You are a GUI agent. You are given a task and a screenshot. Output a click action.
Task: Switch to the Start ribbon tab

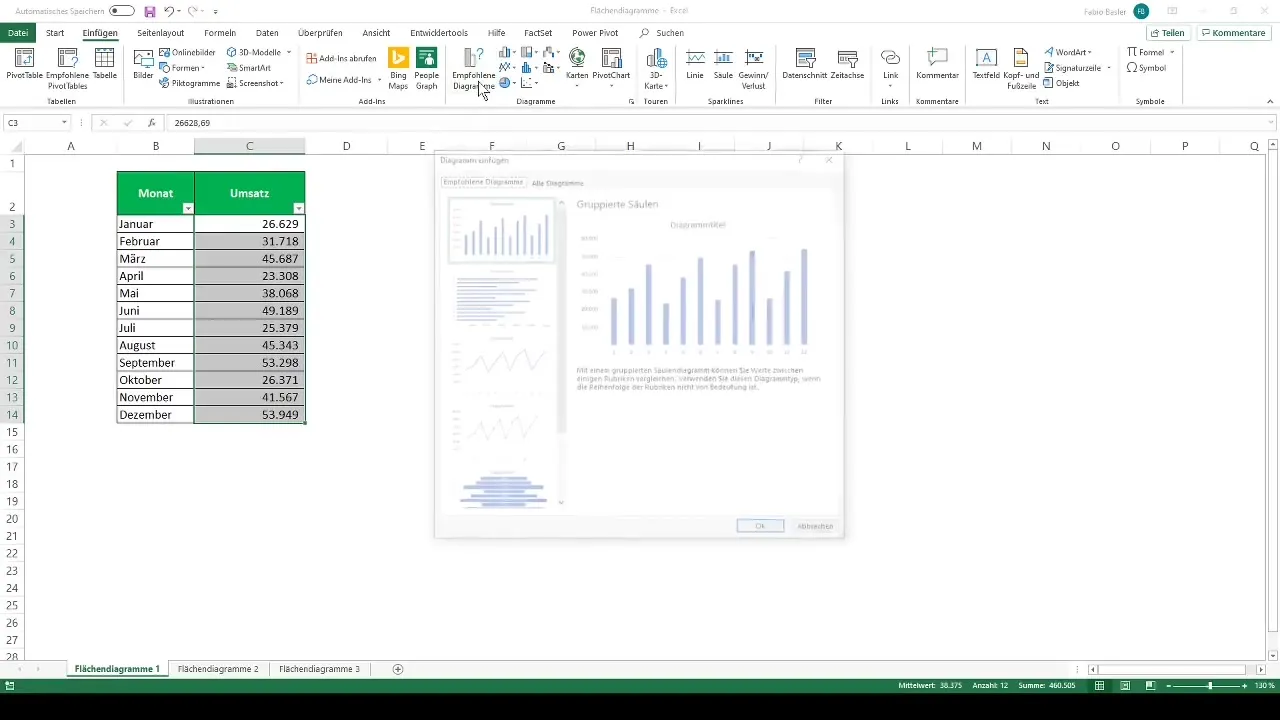coord(55,33)
